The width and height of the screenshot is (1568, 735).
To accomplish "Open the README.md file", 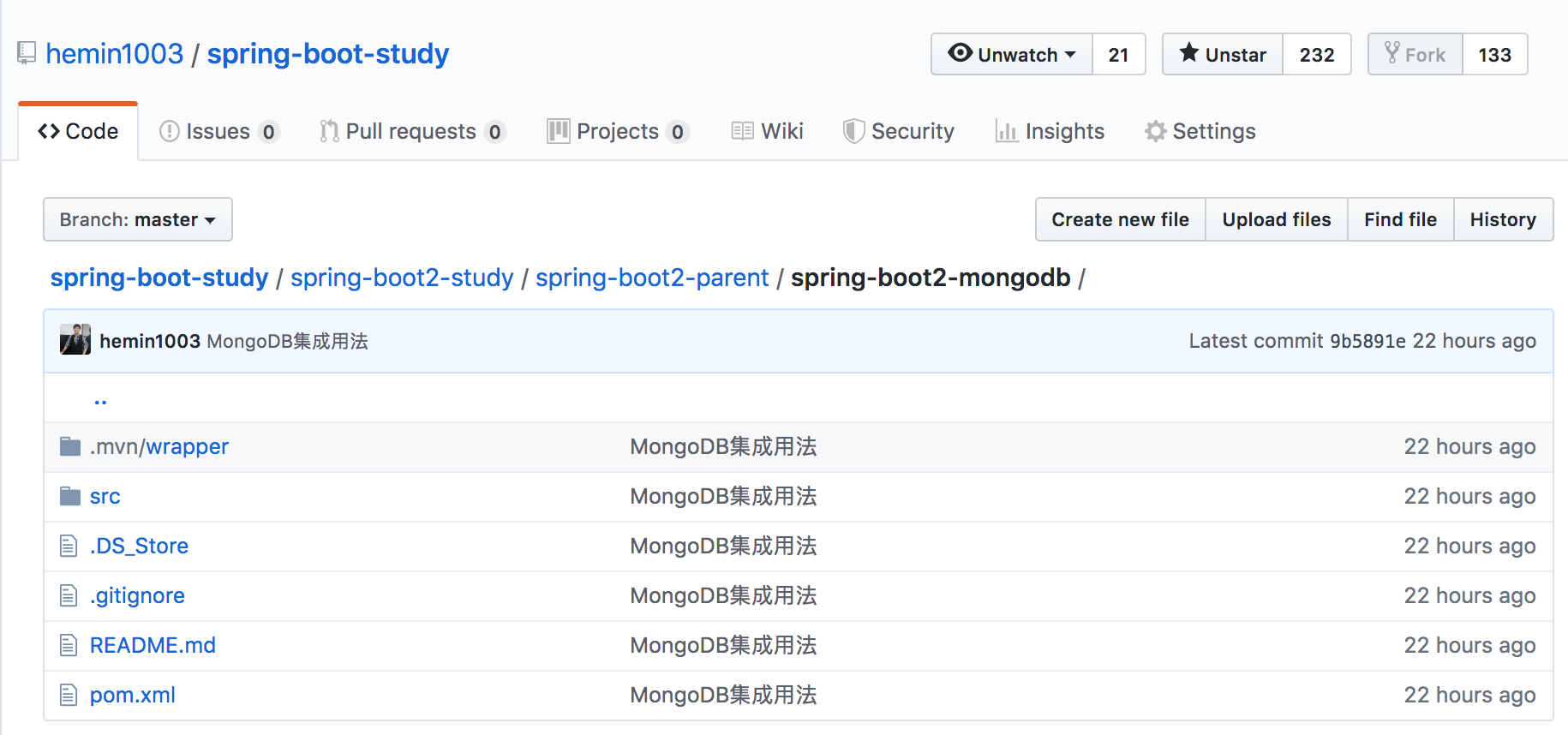I will 153,645.
